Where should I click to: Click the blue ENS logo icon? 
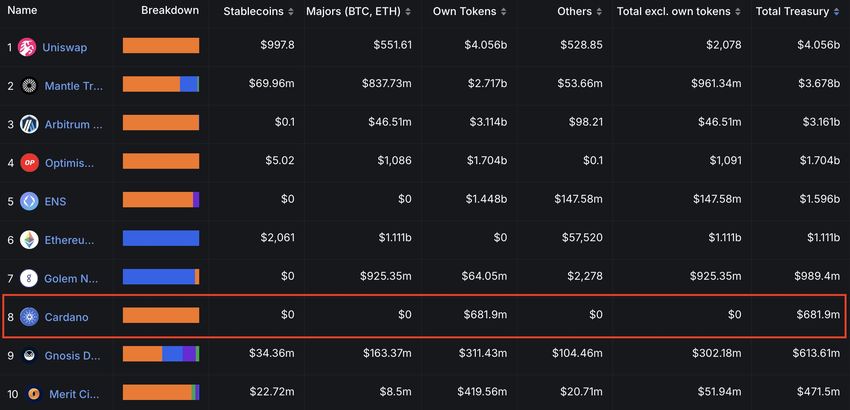click(x=29, y=201)
